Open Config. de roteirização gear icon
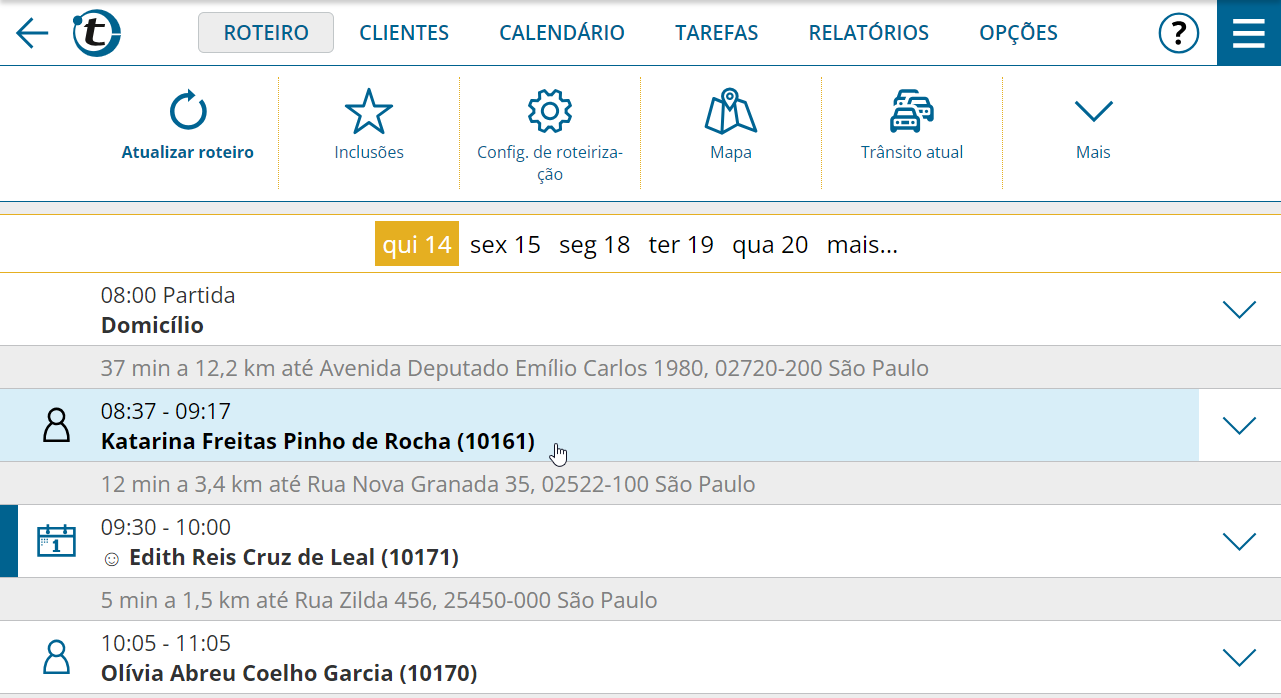This screenshot has width=1281, height=698. pos(549,111)
